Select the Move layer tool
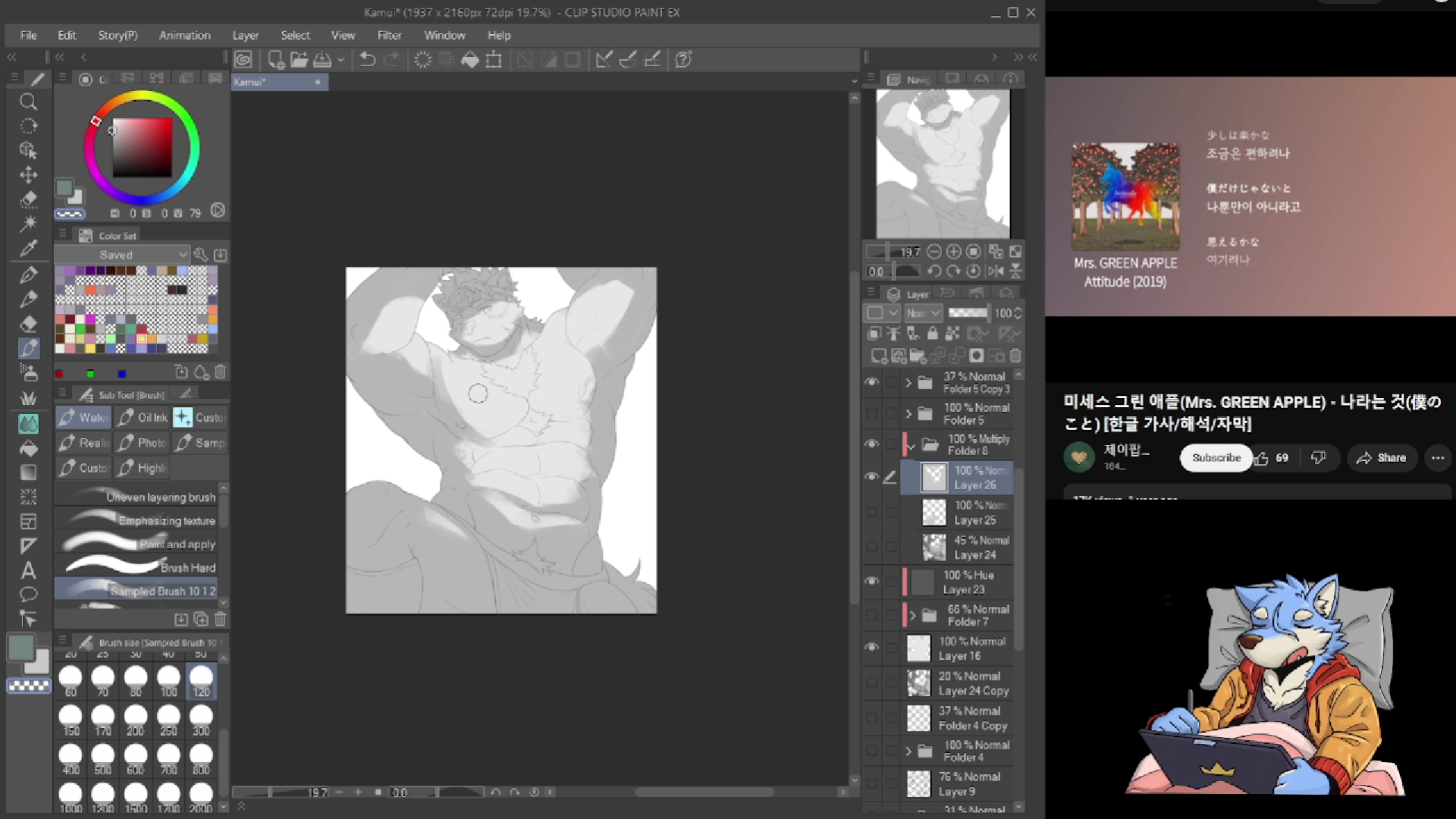The height and width of the screenshot is (819, 1456). coord(28,174)
